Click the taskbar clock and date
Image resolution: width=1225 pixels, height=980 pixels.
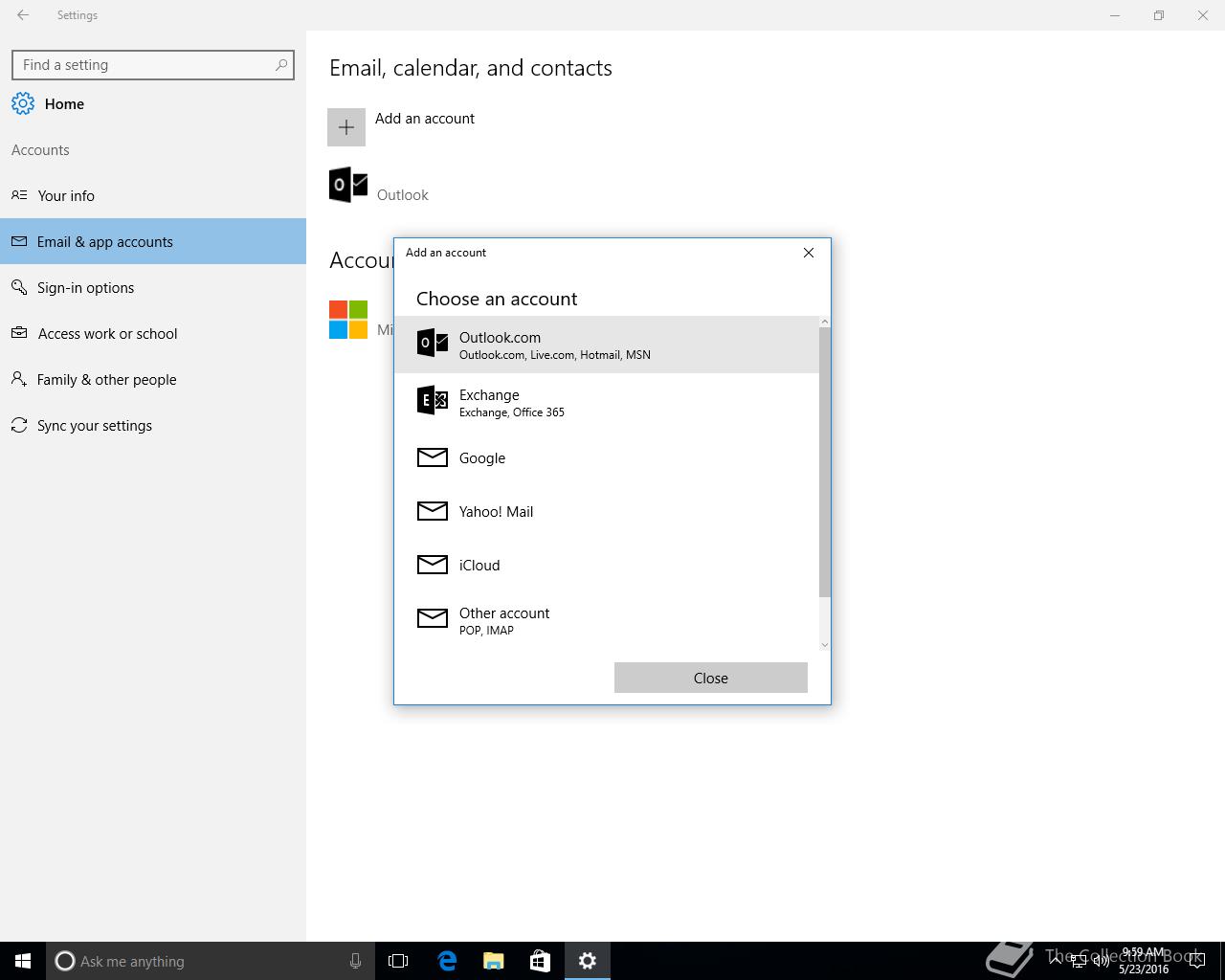(1144, 961)
